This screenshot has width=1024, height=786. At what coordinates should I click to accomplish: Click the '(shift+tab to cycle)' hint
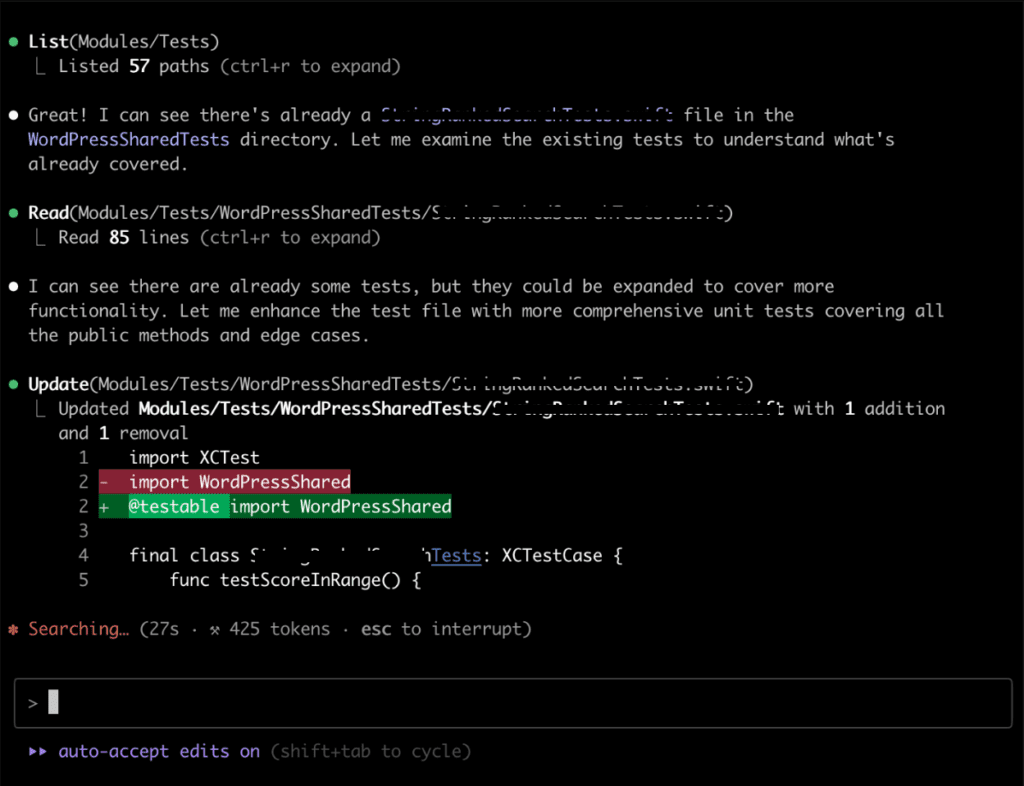click(x=370, y=751)
